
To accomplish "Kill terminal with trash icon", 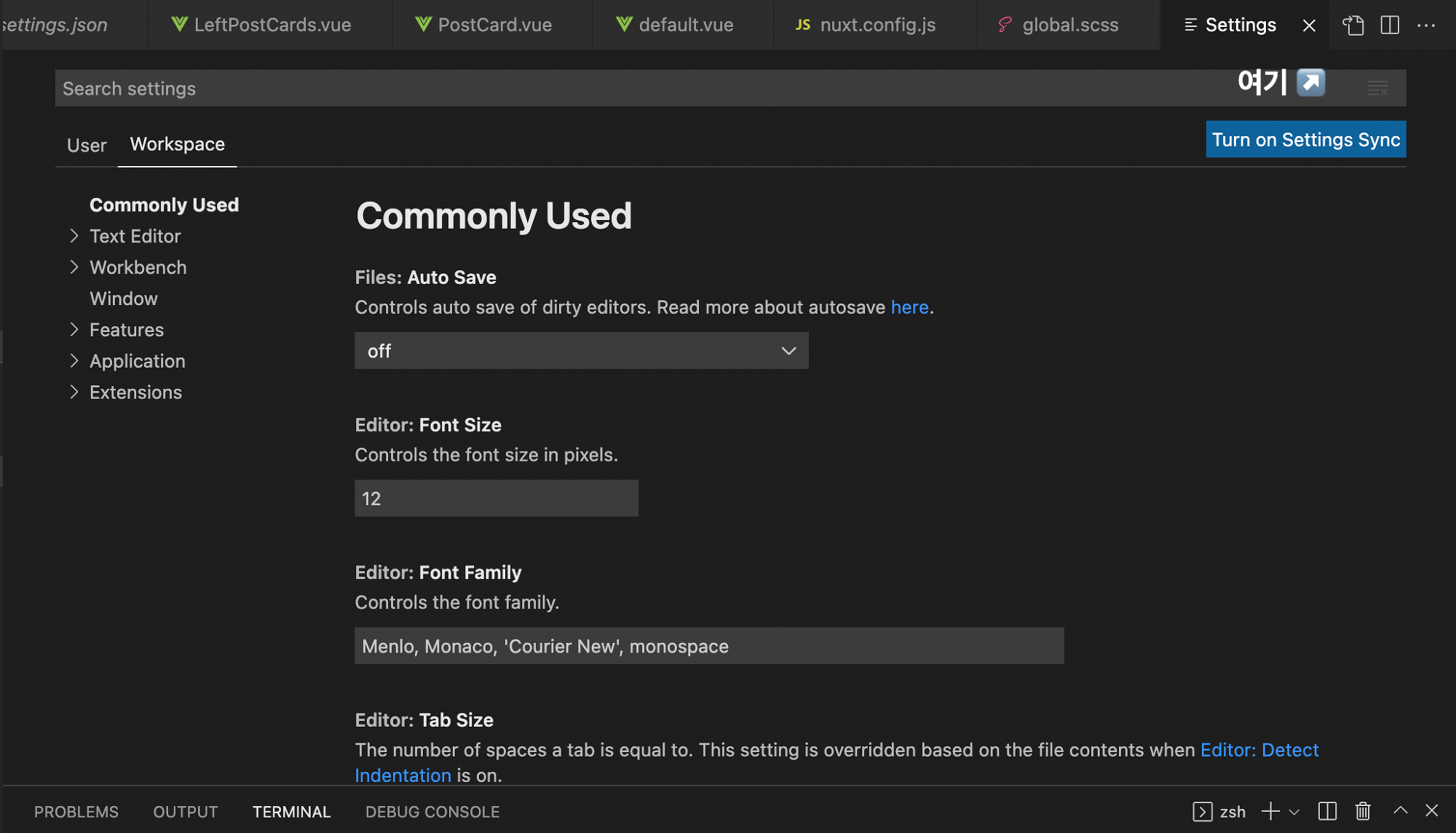I will click(1363, 811).
